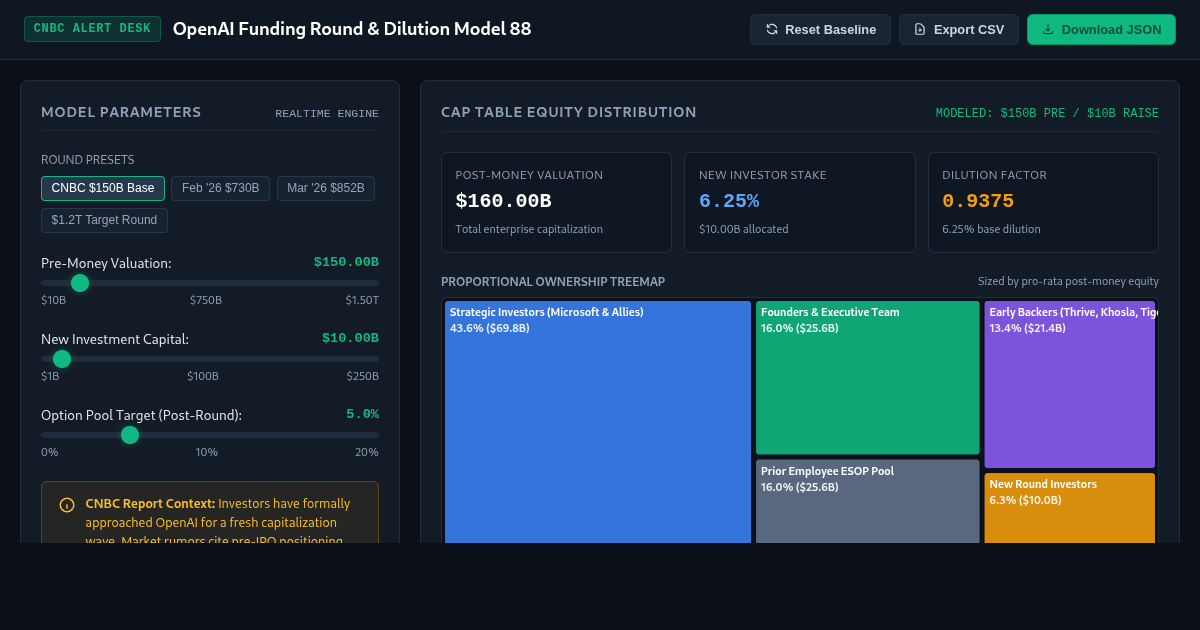Click the Total enterprise capitalization caption

pyautogui.click(x=529, y=229)
